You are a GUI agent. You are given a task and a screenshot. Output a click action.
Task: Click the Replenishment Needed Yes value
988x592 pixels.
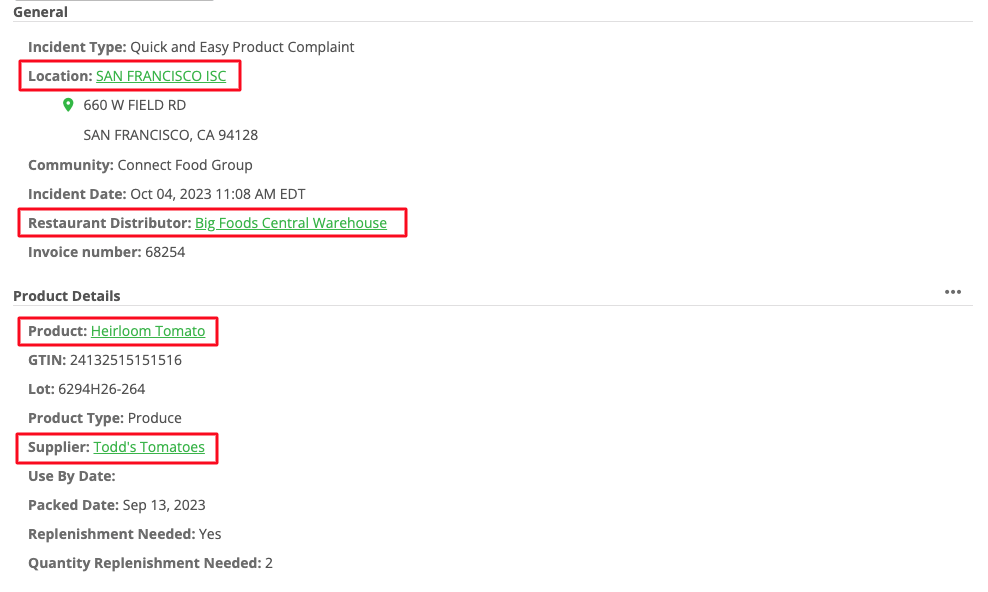[210, 534]
